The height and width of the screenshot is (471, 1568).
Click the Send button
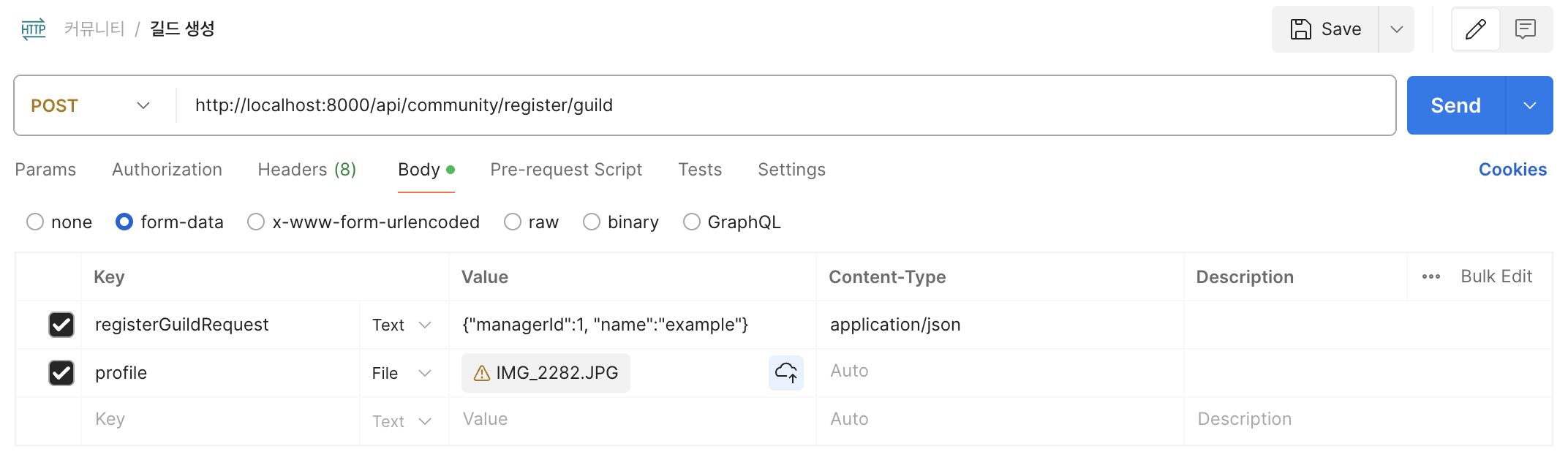click(x=1455, y=105)
